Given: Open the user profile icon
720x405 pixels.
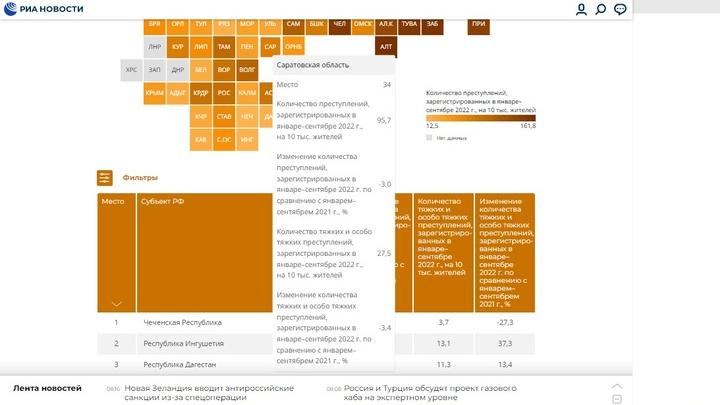Looking at the screenshot, I should coord(581,9).
